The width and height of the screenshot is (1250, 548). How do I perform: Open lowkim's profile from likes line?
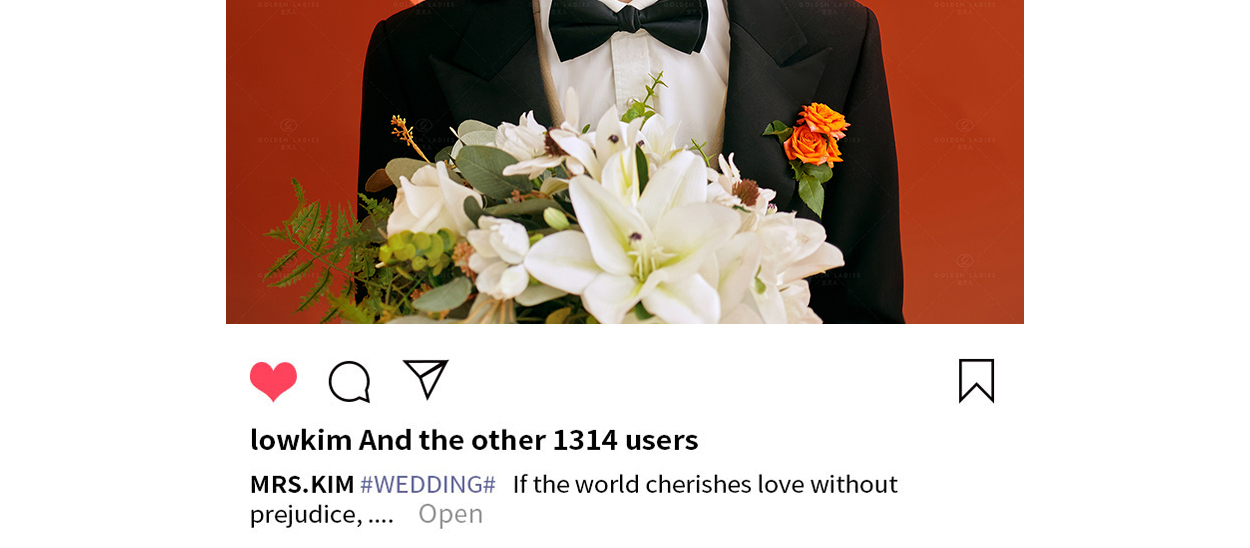click(x=301, y=439)
